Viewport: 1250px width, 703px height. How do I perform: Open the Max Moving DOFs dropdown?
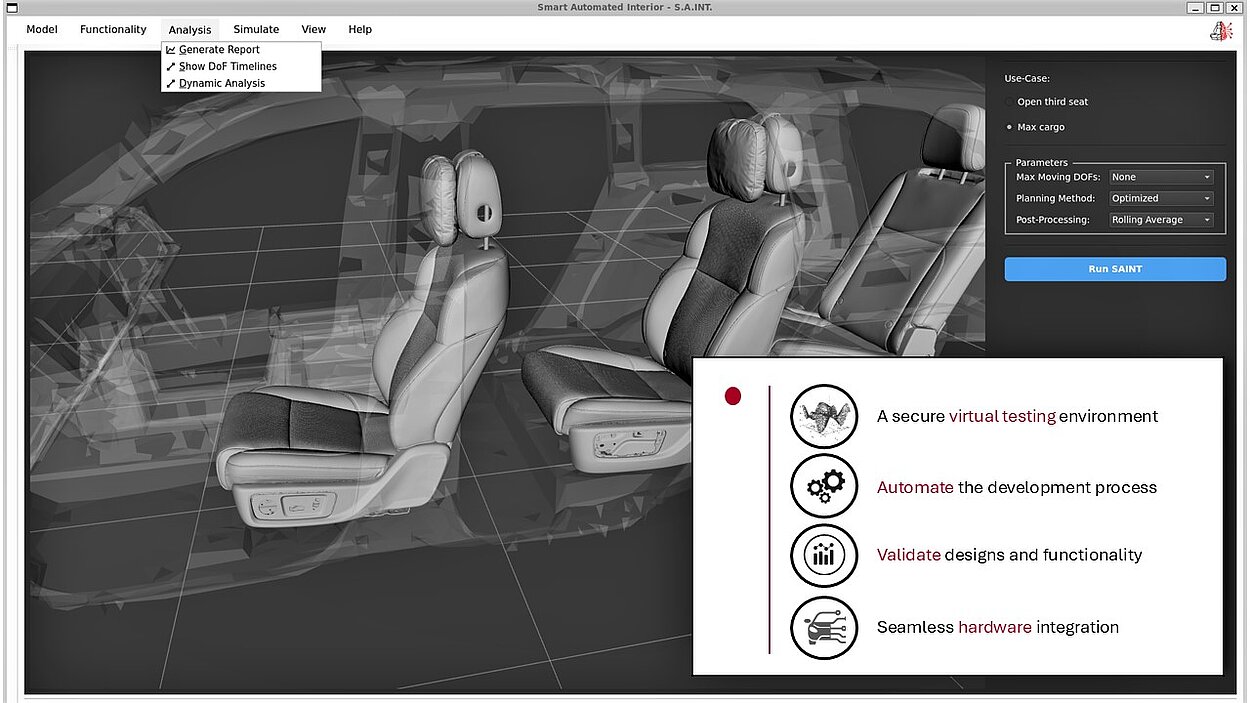pos(1161,177)
